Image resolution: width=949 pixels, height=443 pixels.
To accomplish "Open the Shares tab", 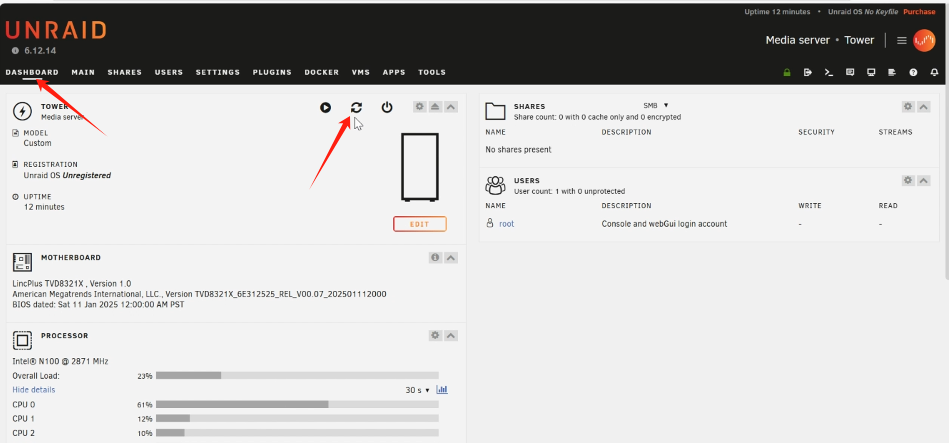I will pos(125,72).
